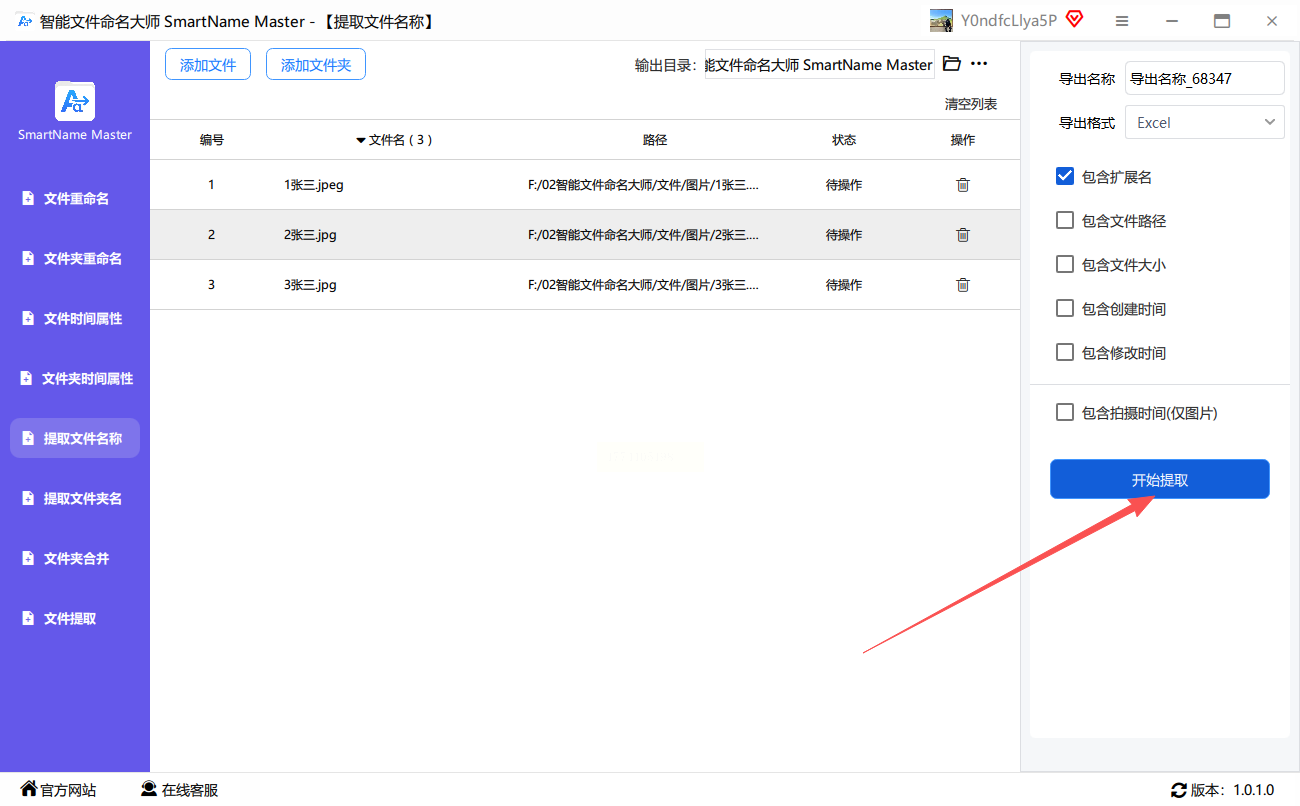
Task: Remove 3张三.jpg using its trash icon
Action: (x=962, y=285)
